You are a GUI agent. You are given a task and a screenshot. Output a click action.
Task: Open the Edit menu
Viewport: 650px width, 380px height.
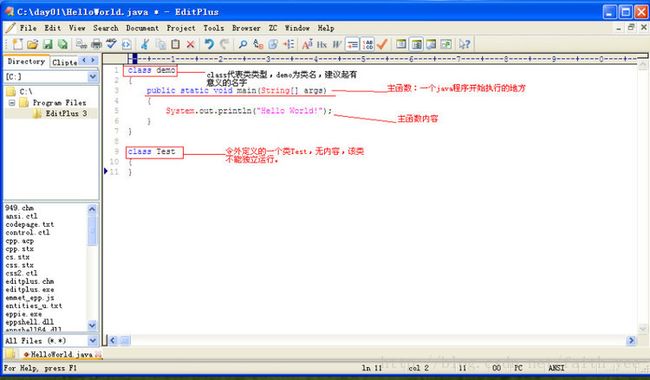pos(53,28)
